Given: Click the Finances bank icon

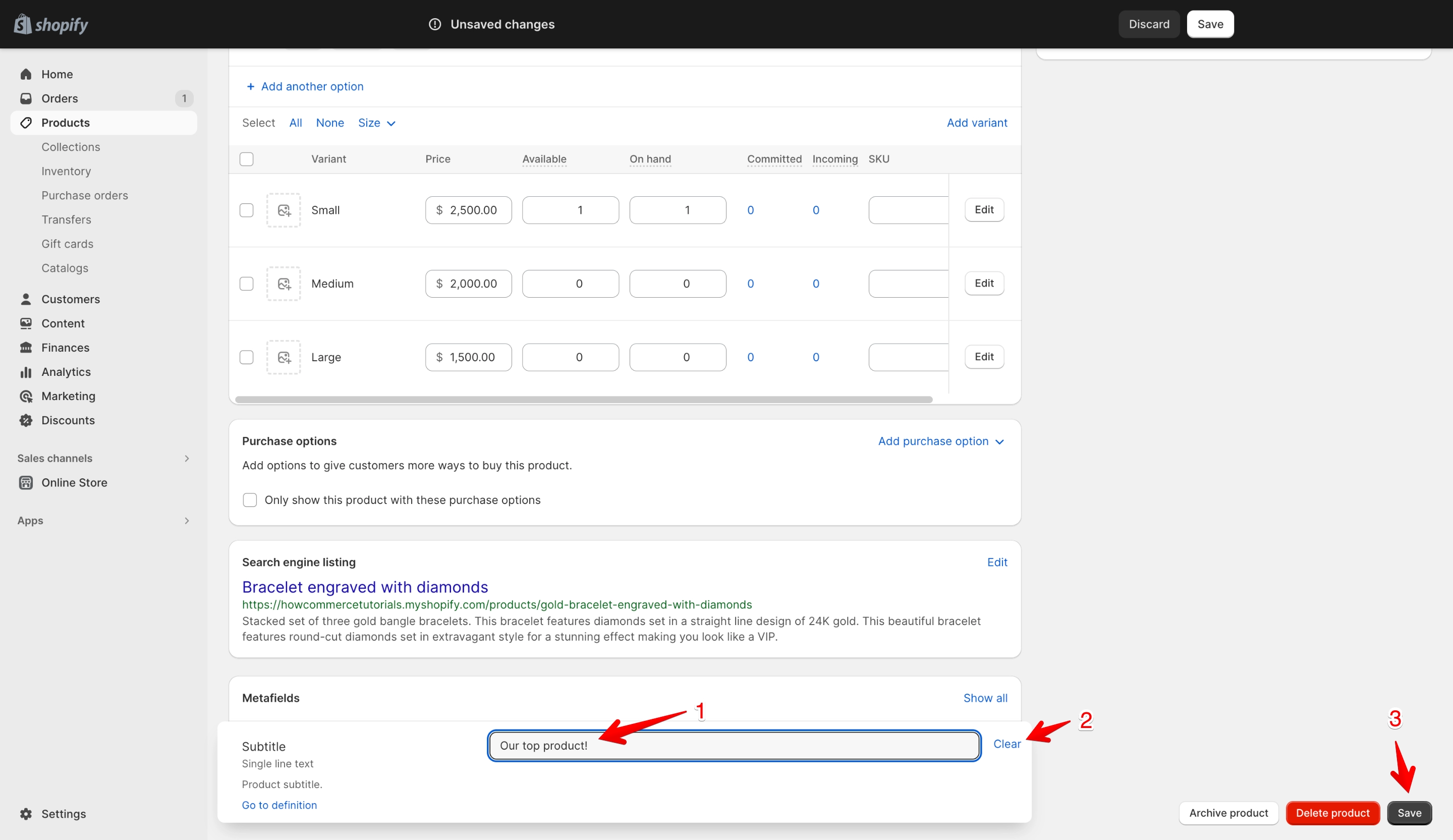Looking at the screenshot, I should point(26,348).
